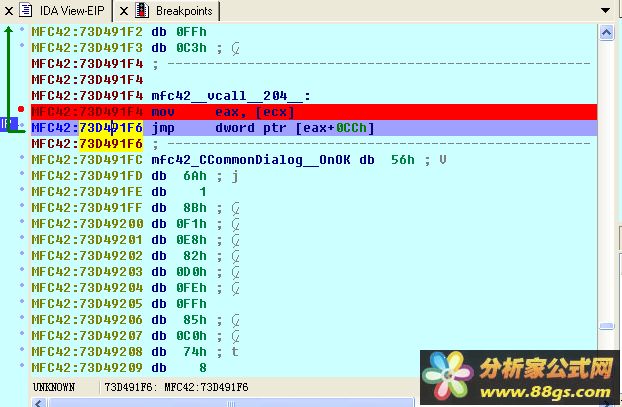622x407 pixels.
Task: Click the highlighted address 73D491F6 on the jmp line
Action: click(111, 128)
